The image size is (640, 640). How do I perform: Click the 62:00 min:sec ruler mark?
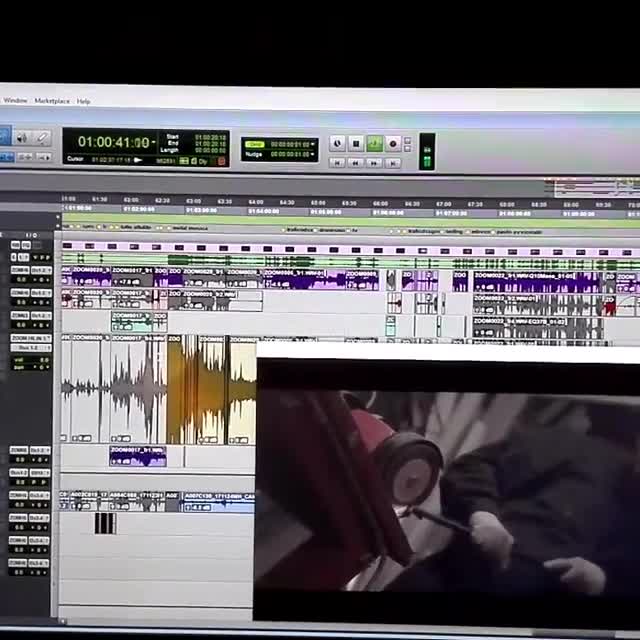[131, 200]
